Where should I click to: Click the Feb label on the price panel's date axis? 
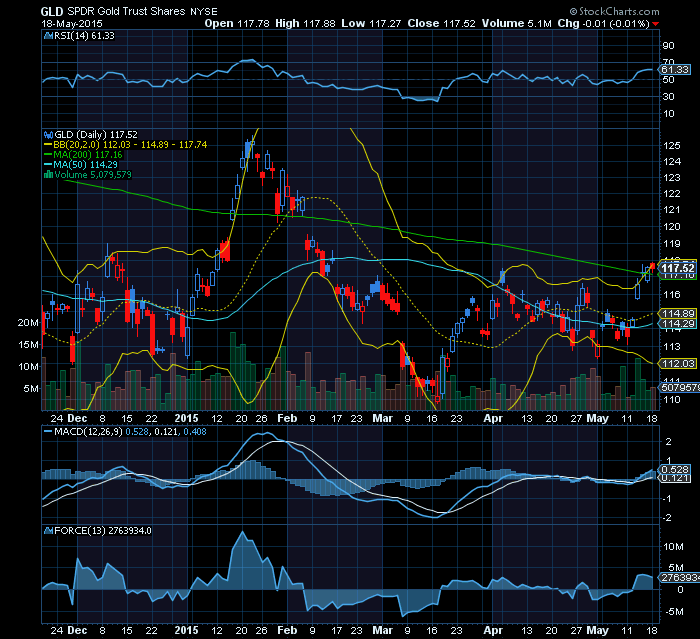pos(287,418)
